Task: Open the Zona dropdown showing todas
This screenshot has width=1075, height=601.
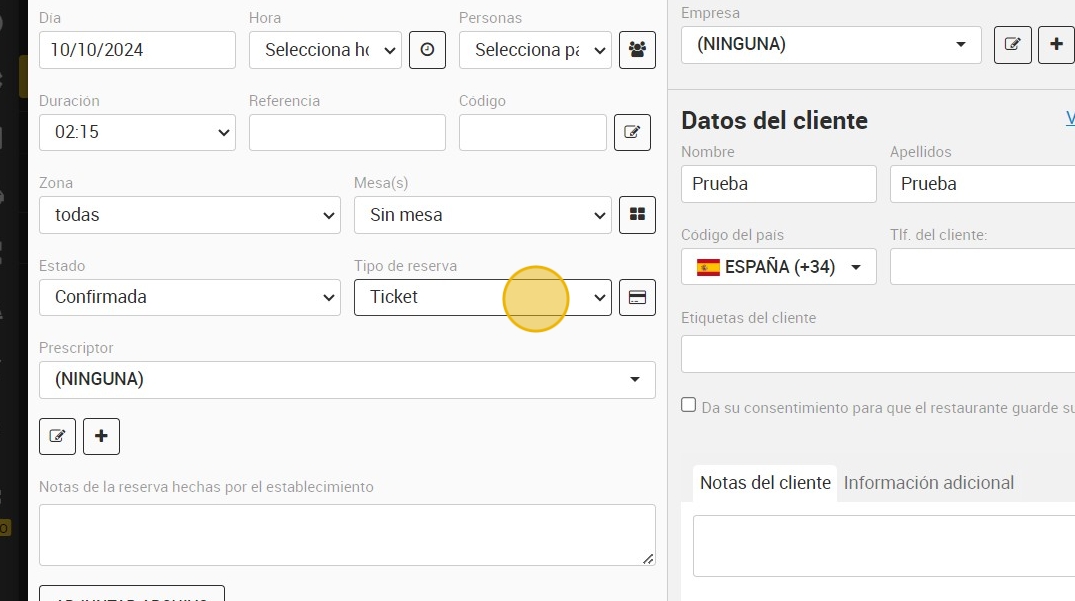Action: click(190, 215)
